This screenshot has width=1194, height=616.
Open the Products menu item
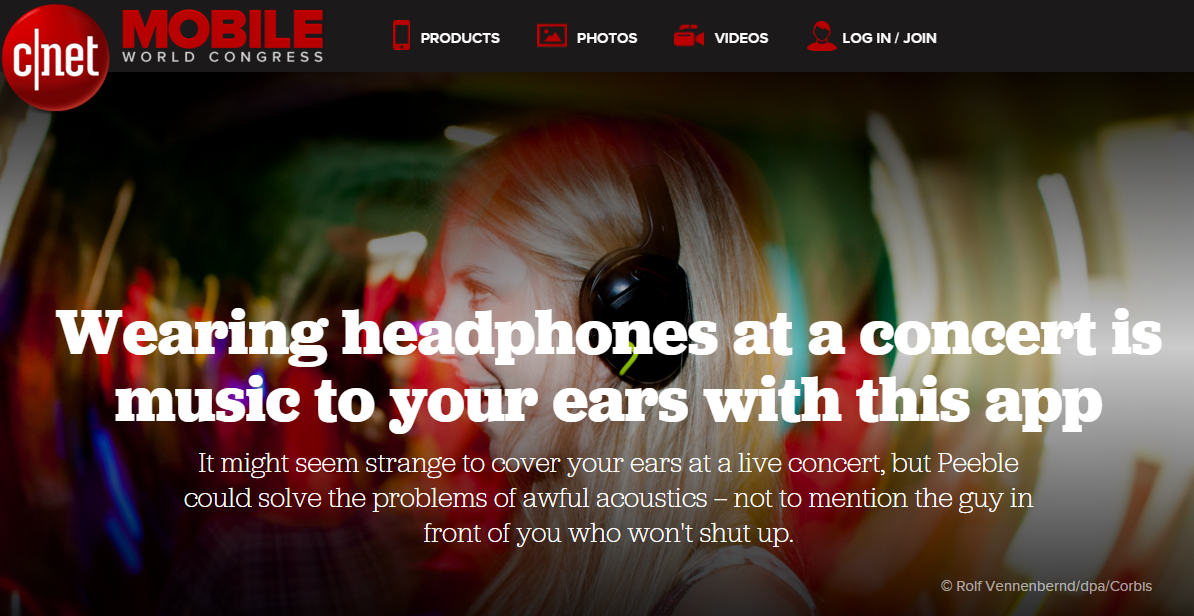coord(460,38)
